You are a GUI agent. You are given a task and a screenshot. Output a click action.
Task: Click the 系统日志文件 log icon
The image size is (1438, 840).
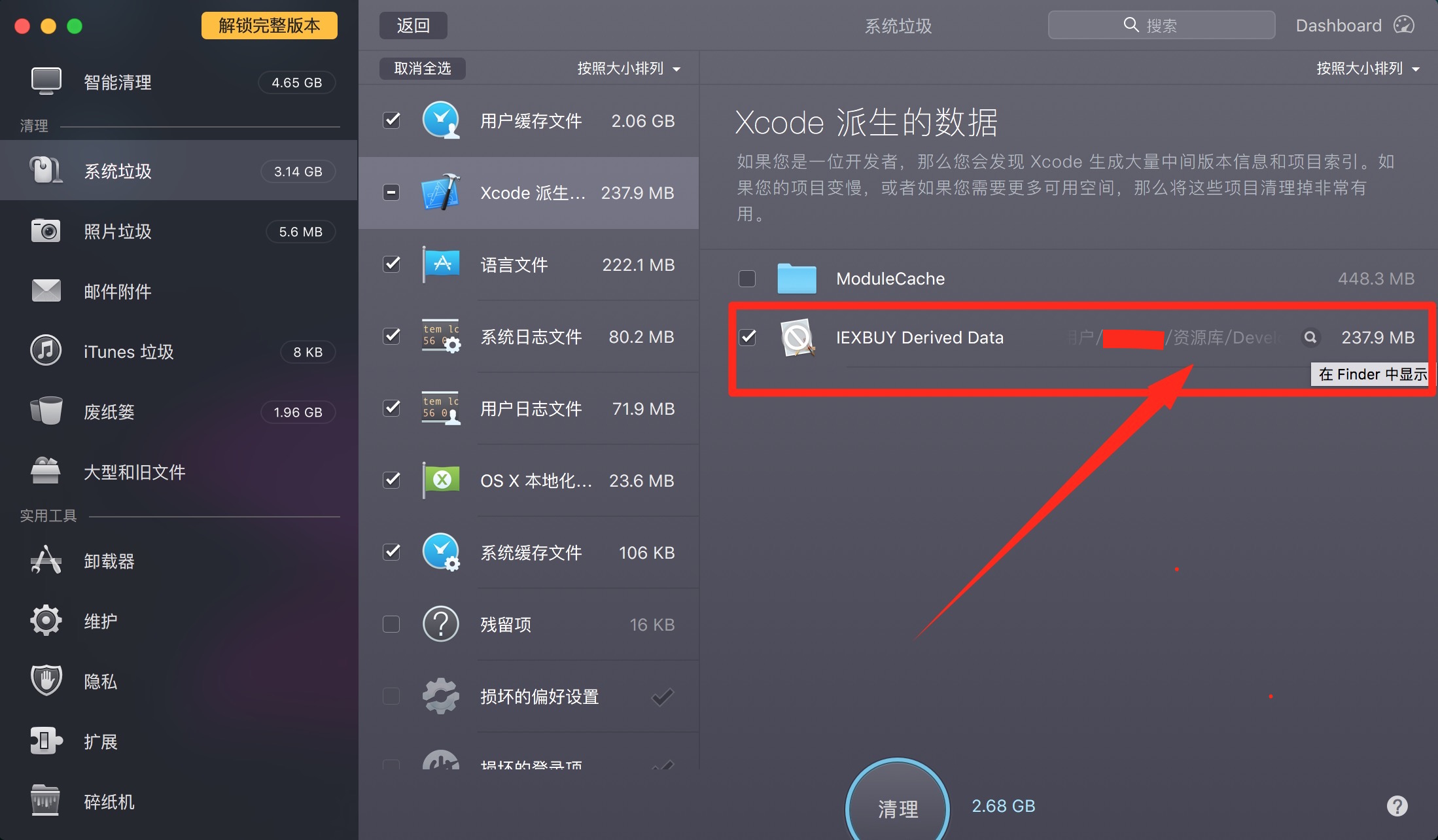click(441, 336)
